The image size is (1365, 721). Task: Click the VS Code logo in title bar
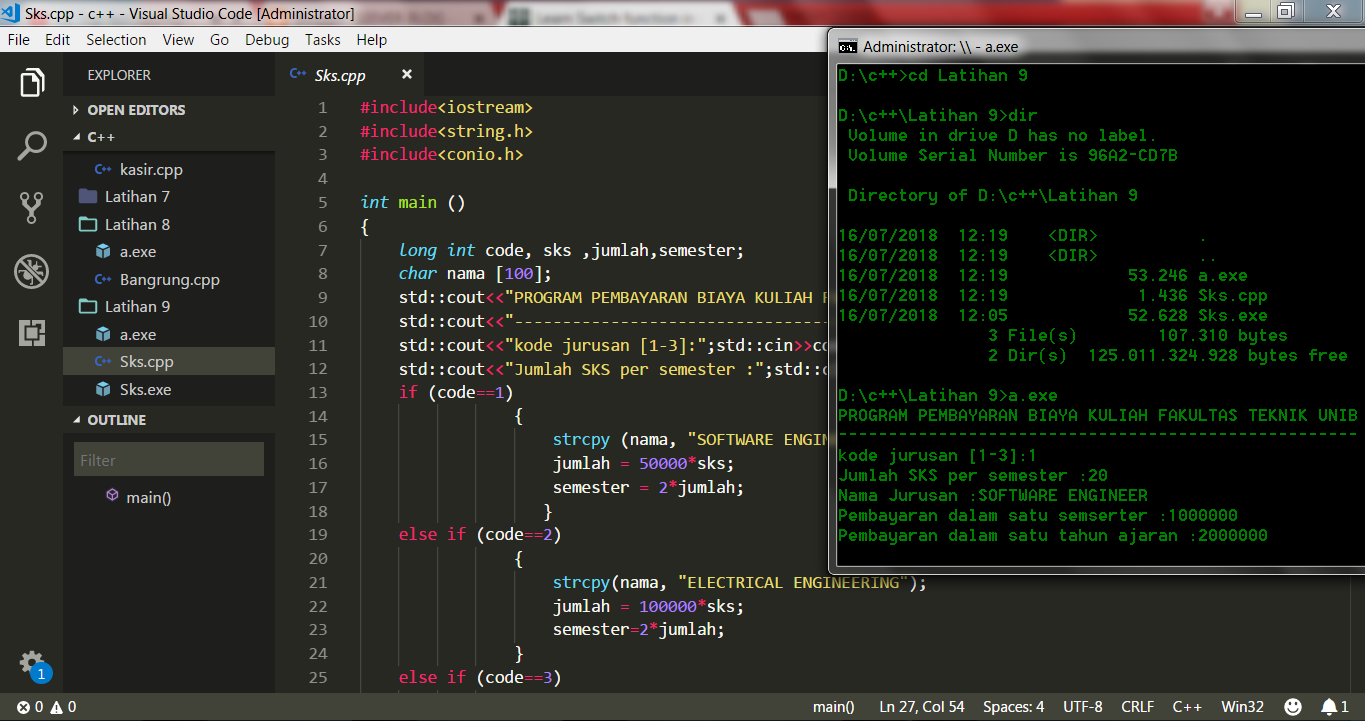point(12,14)
